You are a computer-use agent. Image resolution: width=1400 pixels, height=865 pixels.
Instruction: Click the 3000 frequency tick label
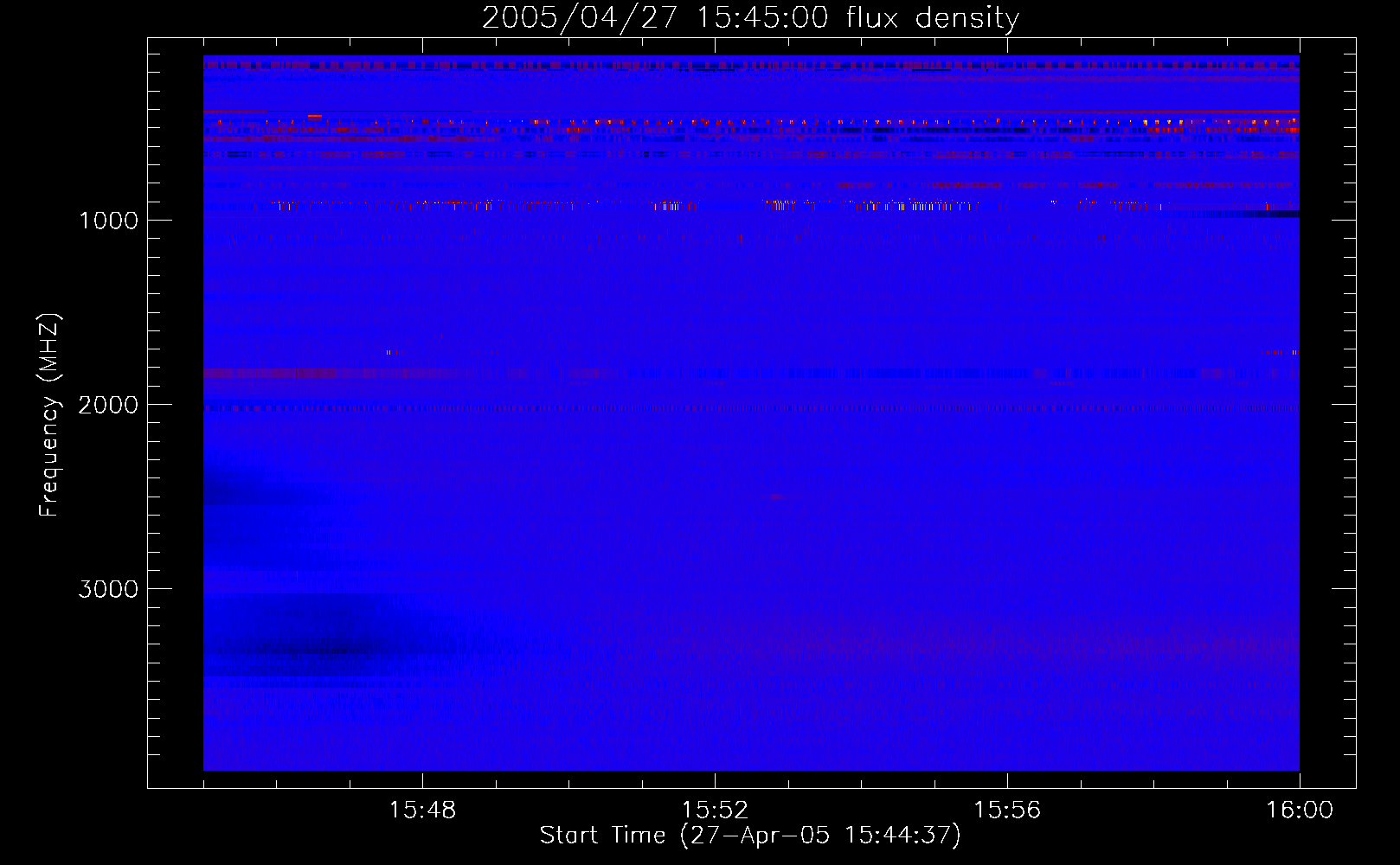(x=108, y=589)
